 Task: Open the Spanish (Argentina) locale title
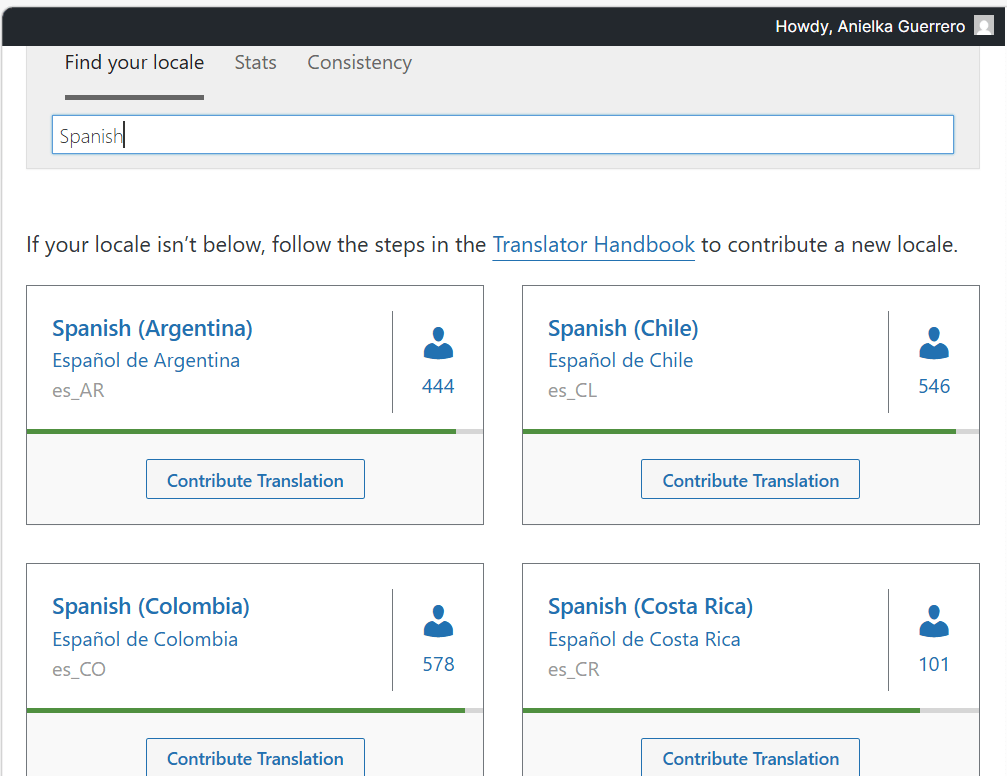coord(152,328)
